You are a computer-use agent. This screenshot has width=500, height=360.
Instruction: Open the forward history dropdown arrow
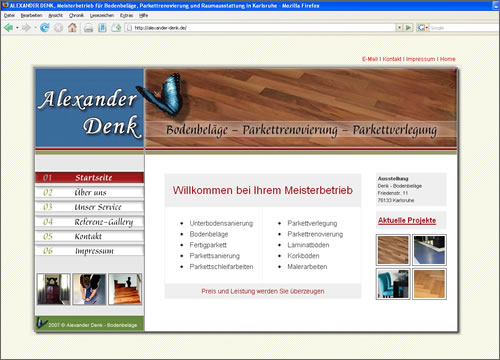pyautogui.click(x=35, y=28)
